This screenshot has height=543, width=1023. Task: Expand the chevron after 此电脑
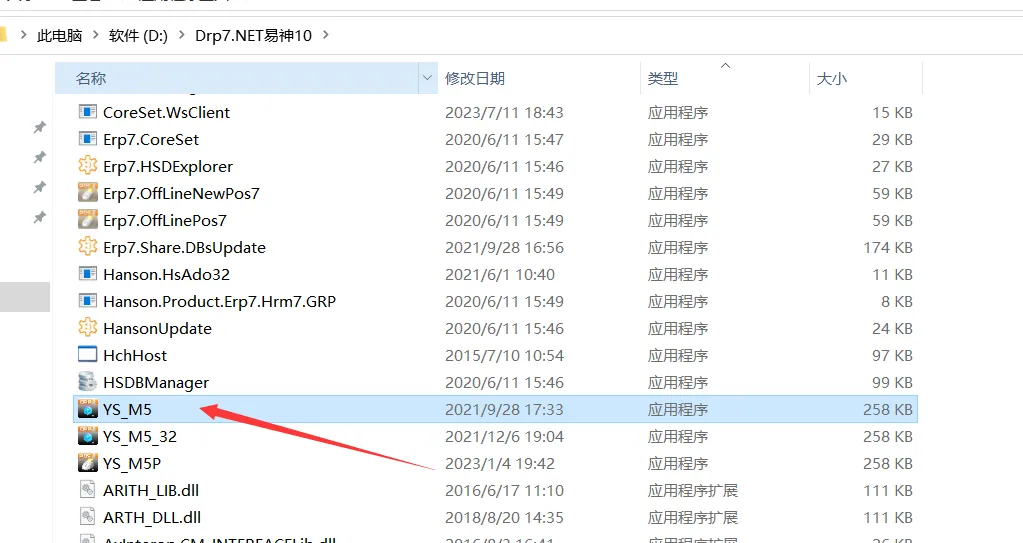coord(96,35)
